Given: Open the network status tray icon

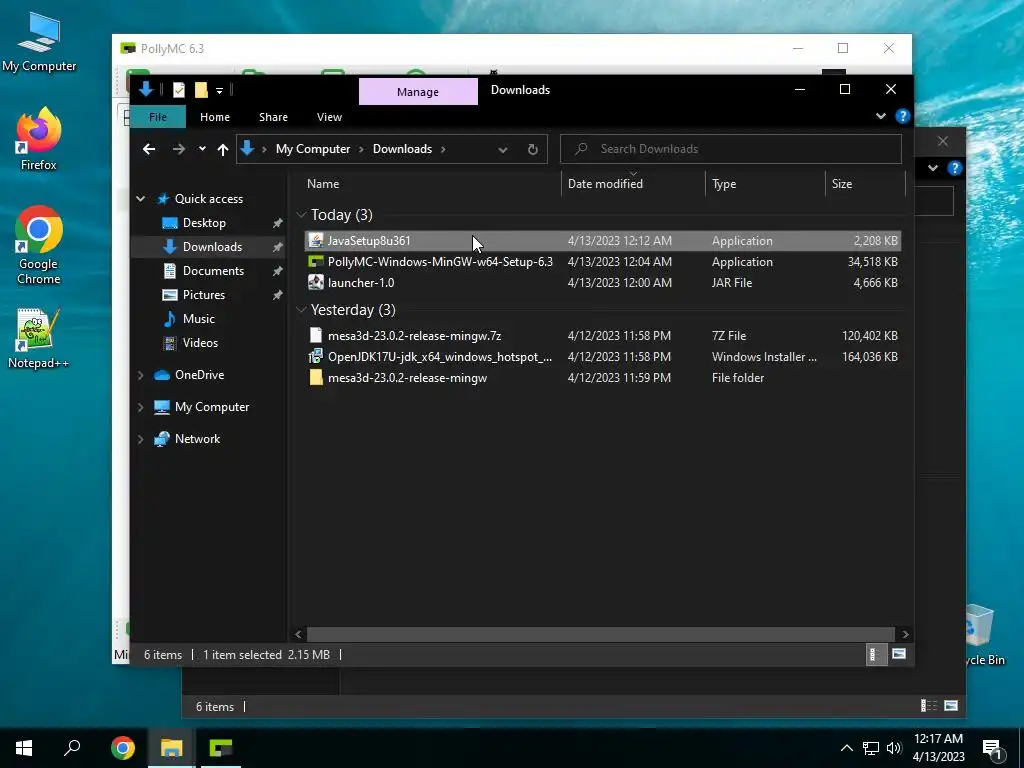Looking at the screenshot, I should point(871,748).
